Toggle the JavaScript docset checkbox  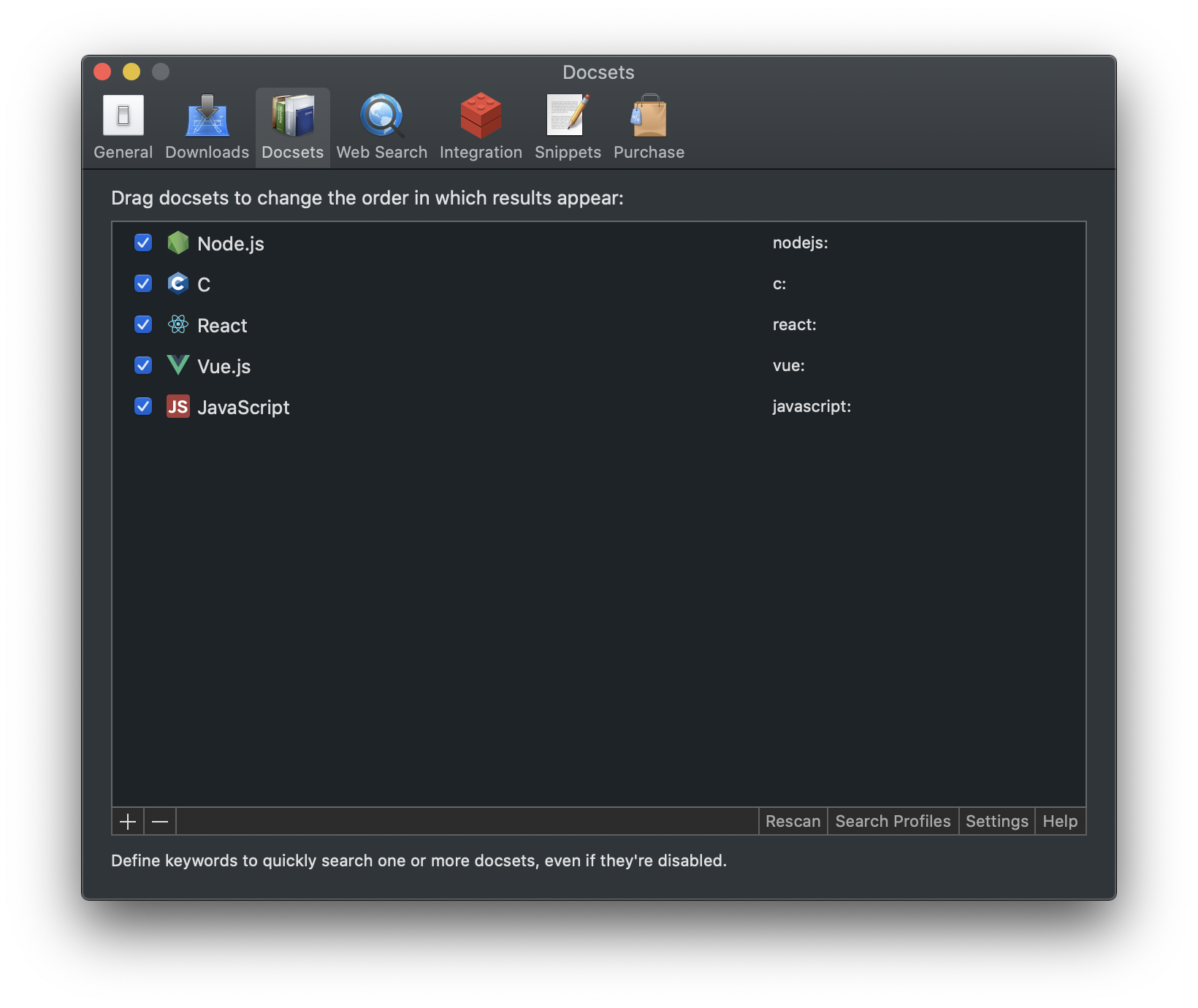[143, 406]
